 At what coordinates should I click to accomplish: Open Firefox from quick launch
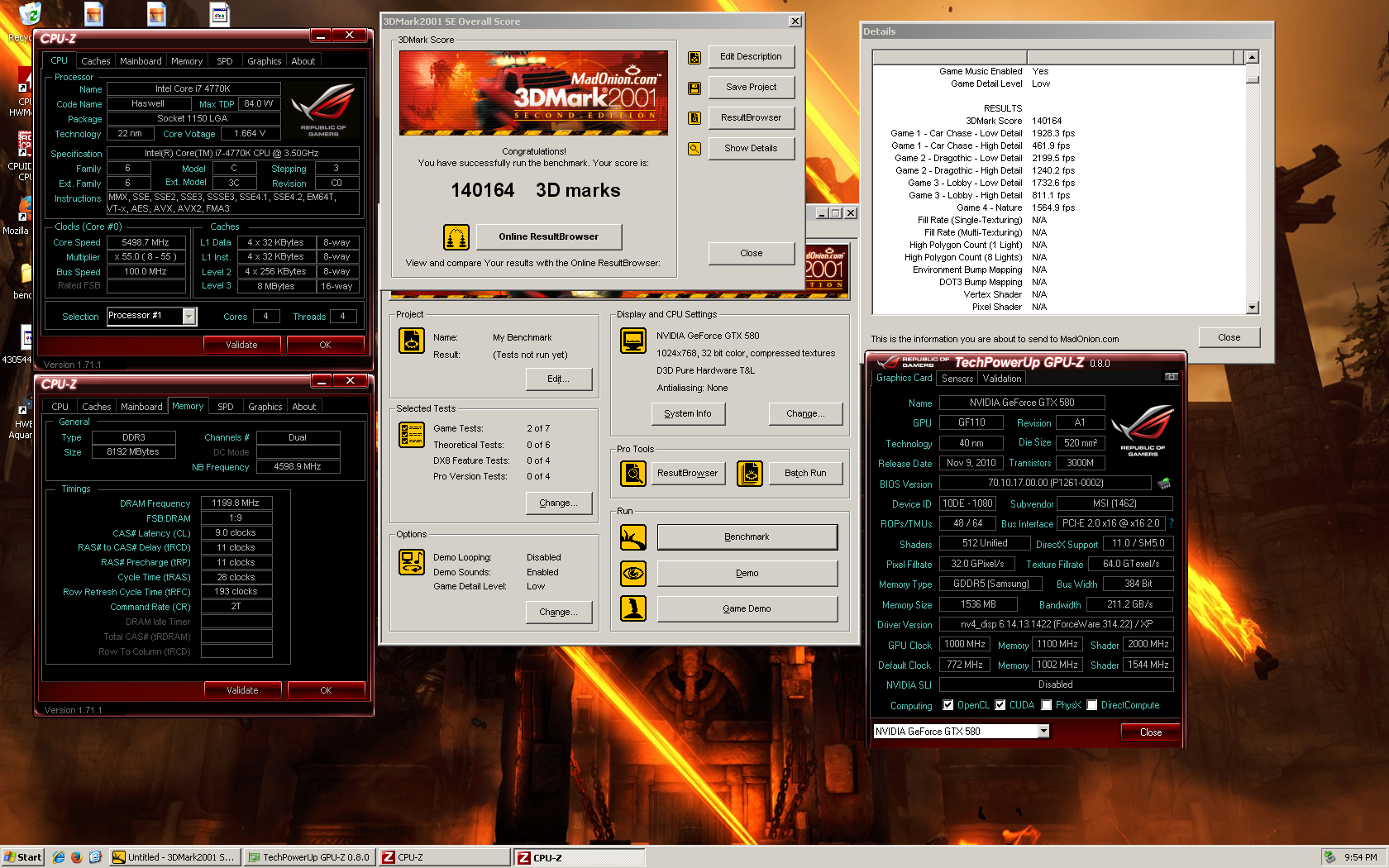click(x=76, y=857)
